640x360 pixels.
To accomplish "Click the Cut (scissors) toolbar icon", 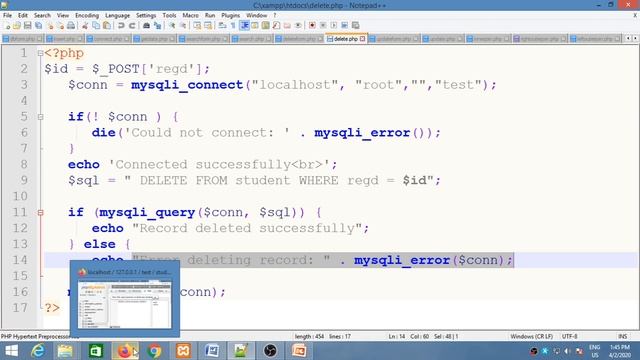I will (x=85, y=26).
